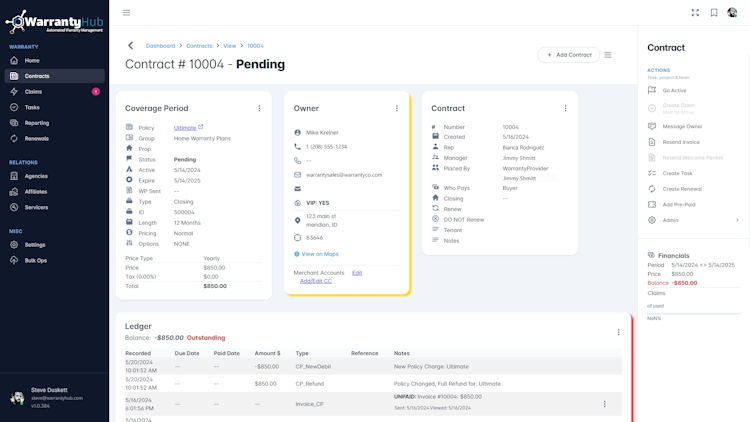Click the Message Owner chat icon

[x=652, y=127]
